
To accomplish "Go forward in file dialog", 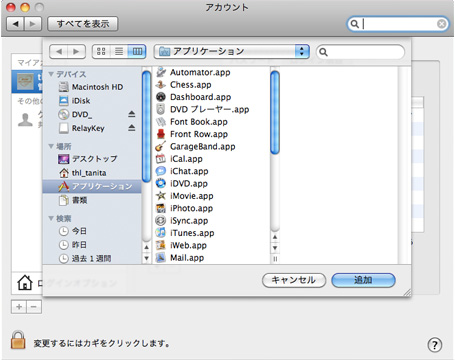I will 76,52.
